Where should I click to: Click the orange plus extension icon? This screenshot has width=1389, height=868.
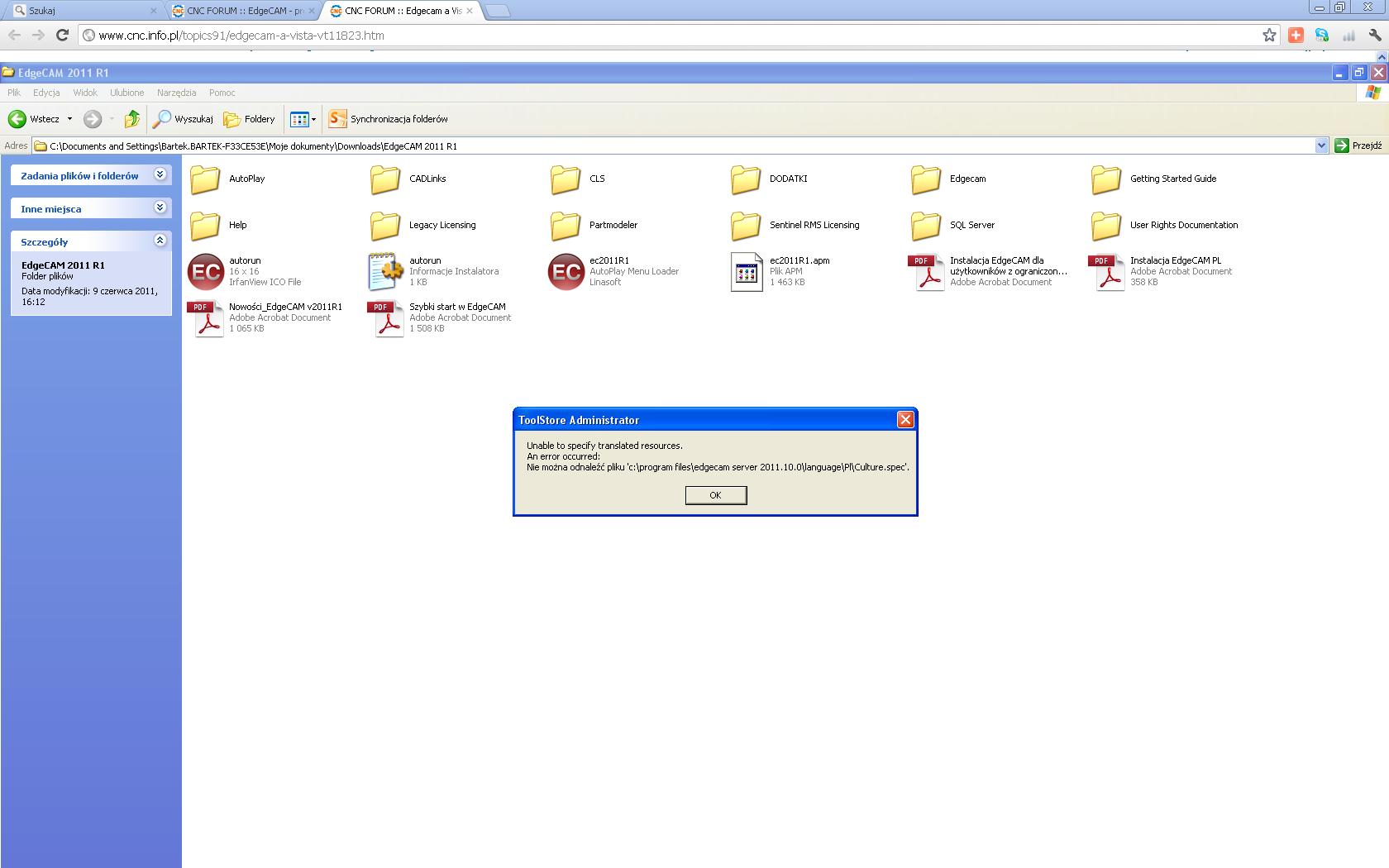click(x=1296, y=35)
